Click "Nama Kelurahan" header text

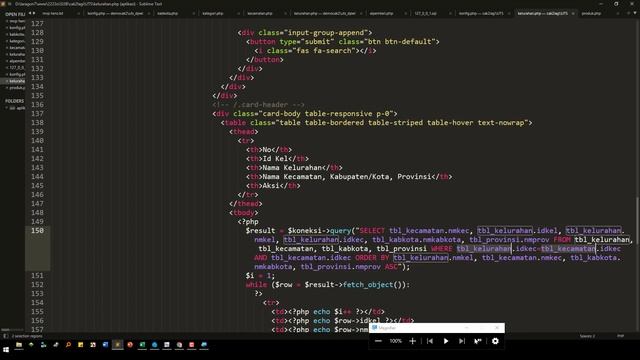pos(292,168)
